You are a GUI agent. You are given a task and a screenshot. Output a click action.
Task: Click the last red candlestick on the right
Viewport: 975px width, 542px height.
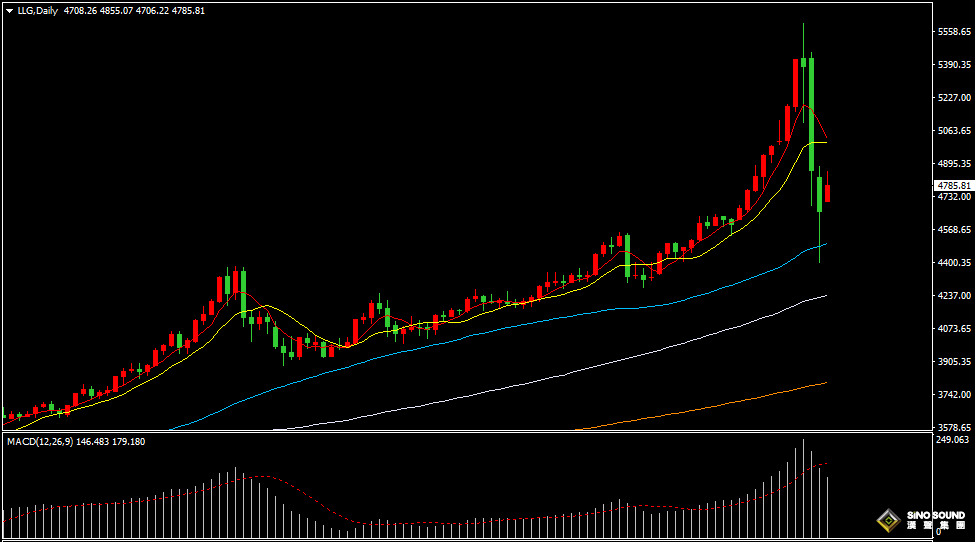point(827,193)
